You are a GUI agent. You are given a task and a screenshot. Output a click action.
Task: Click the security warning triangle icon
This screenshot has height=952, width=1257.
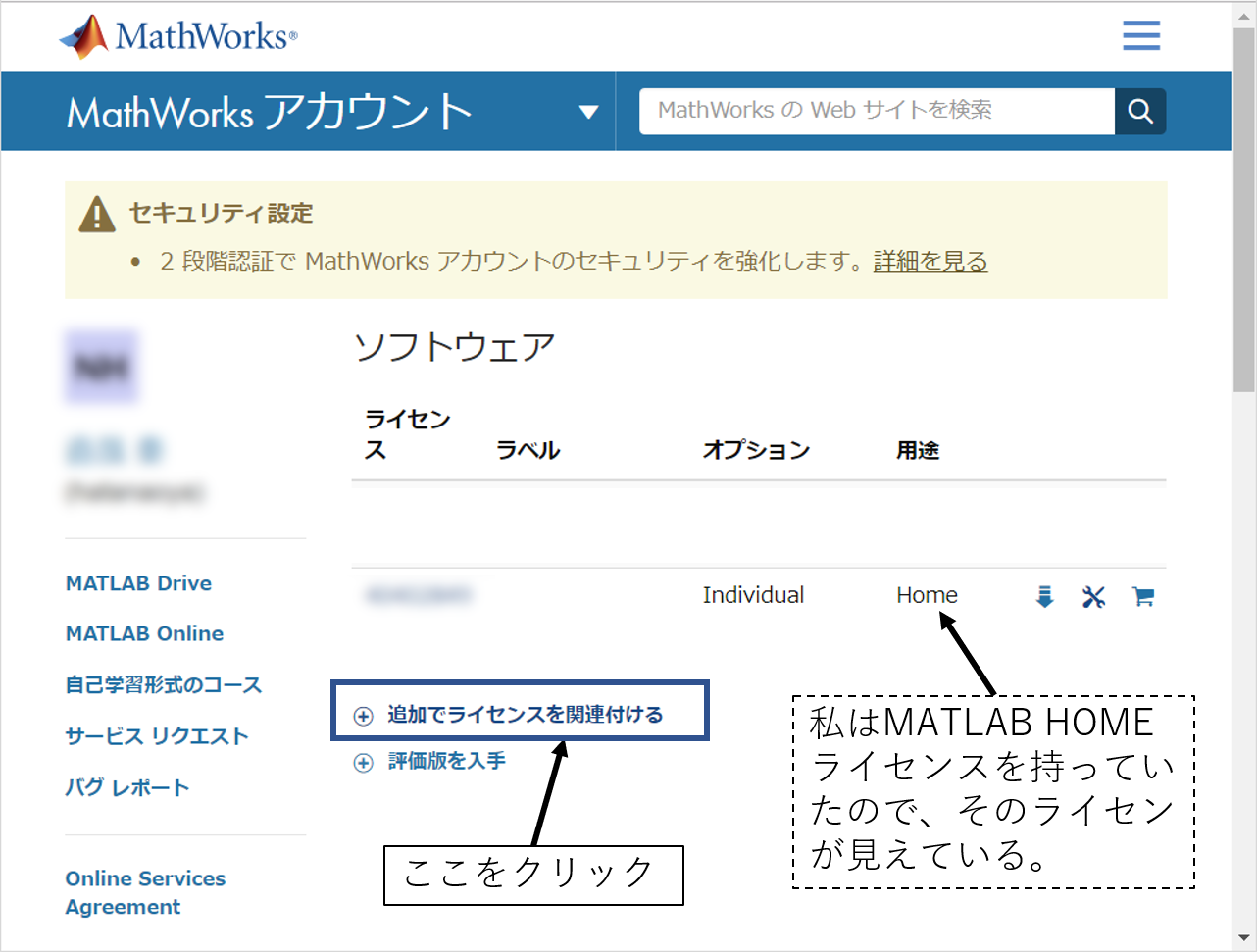(x=97, y=214)
